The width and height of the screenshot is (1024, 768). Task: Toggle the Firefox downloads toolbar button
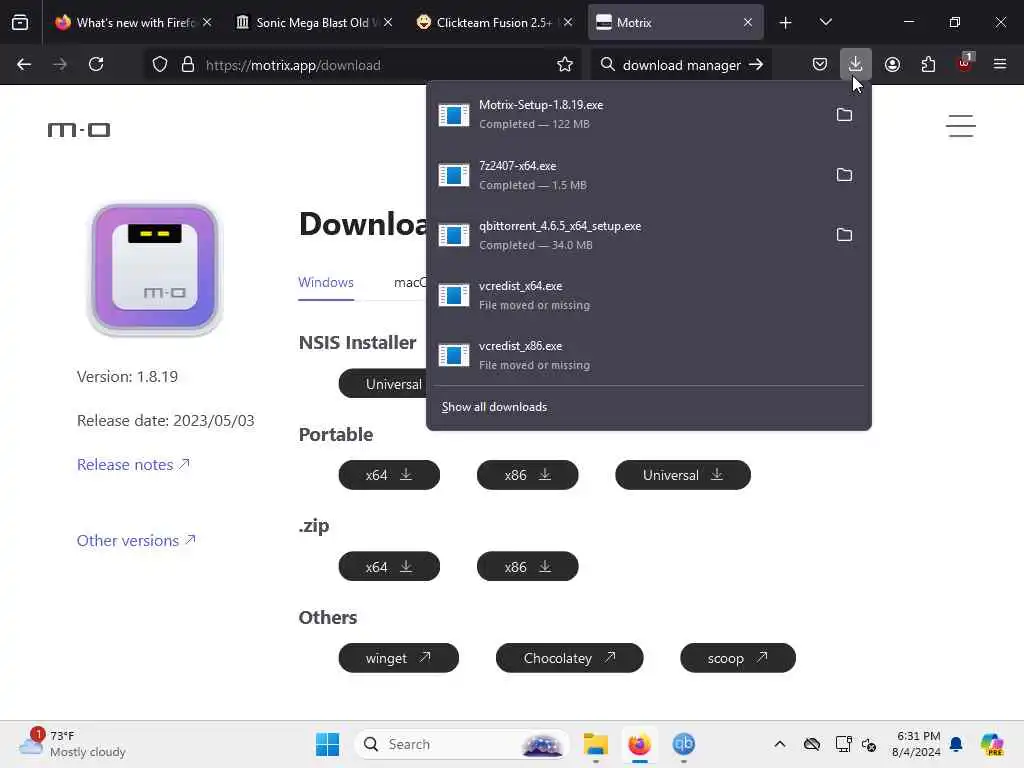(856, 65)
